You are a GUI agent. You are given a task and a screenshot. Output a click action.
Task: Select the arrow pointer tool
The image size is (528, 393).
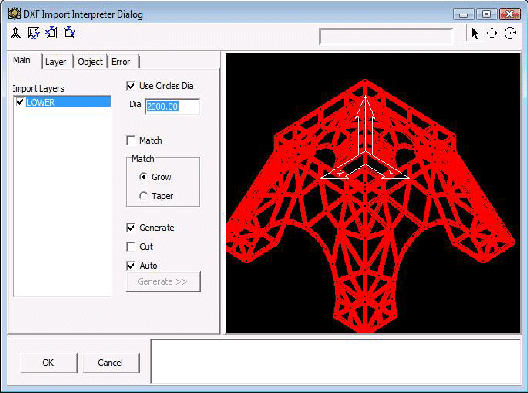point(475,33)
